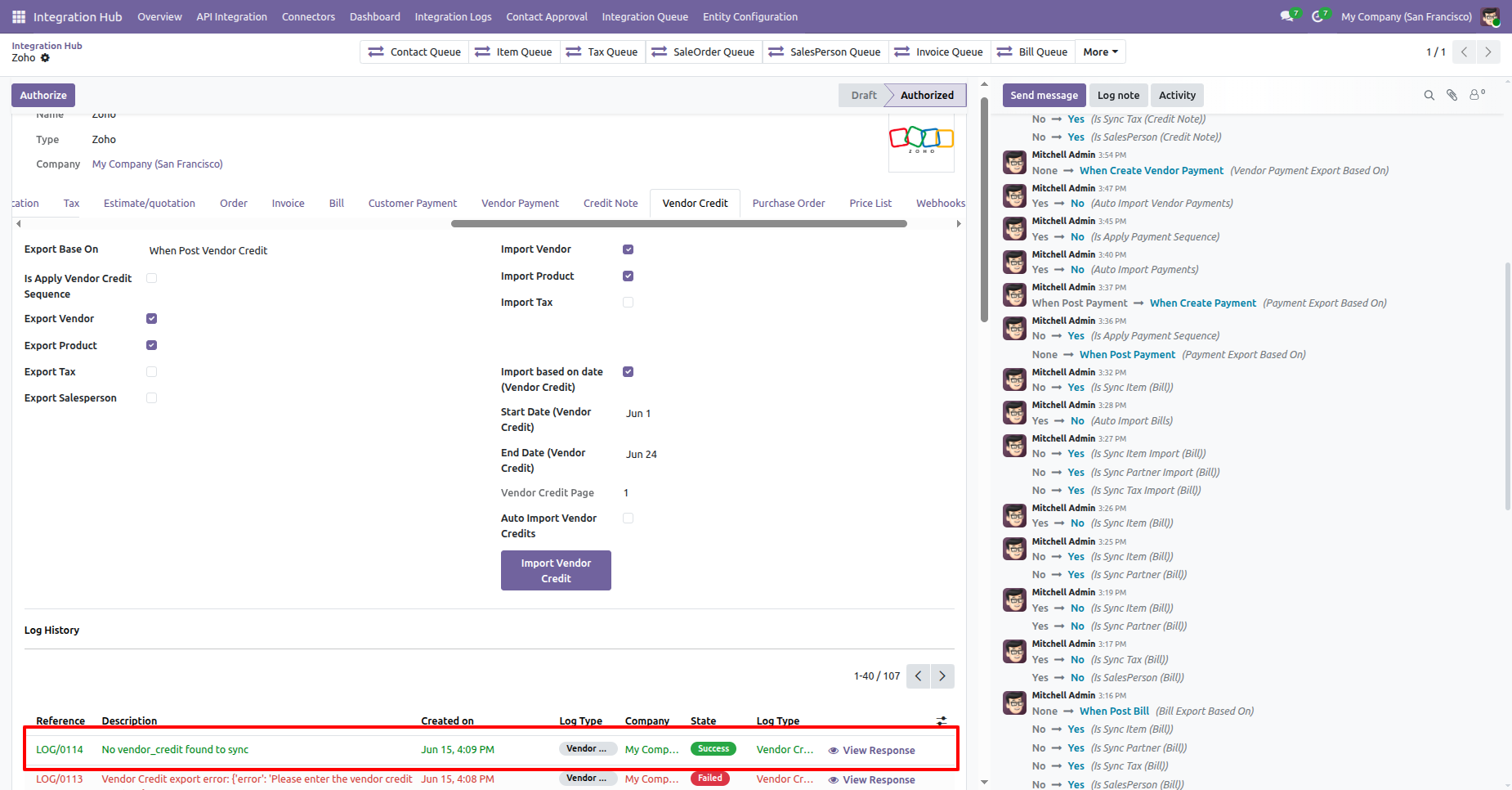Open the attachments paperclip icon
This screenshot has height=790, width=1512.
pos(1452,96)
